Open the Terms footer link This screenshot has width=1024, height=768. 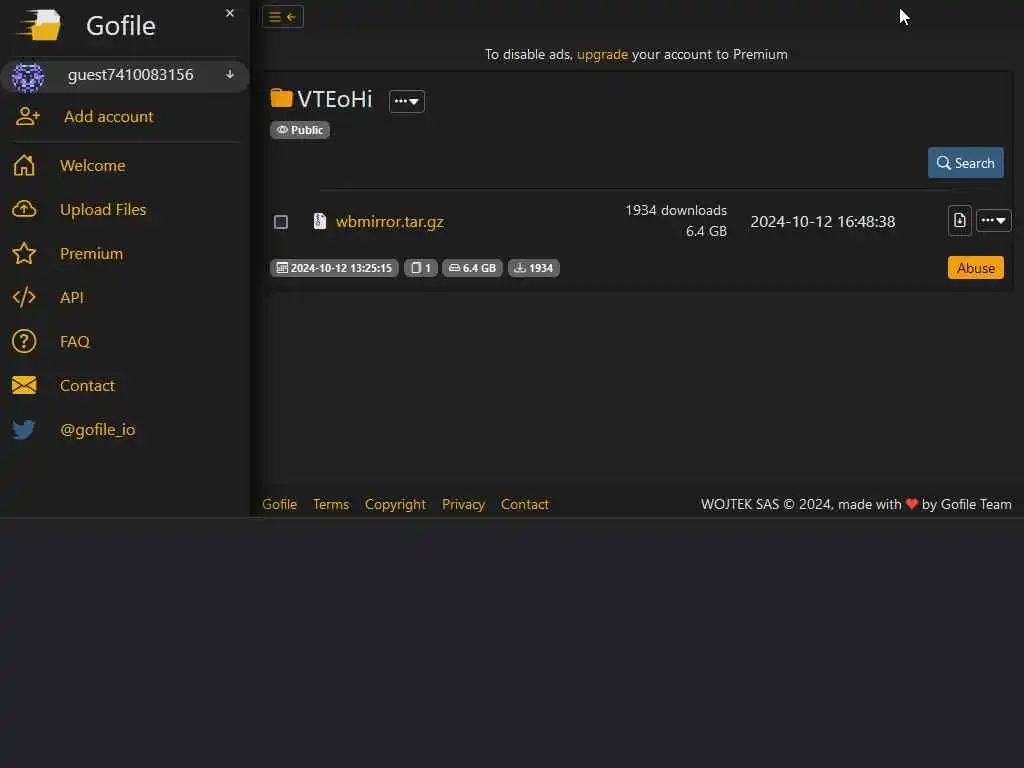click(x=331, y=504)
